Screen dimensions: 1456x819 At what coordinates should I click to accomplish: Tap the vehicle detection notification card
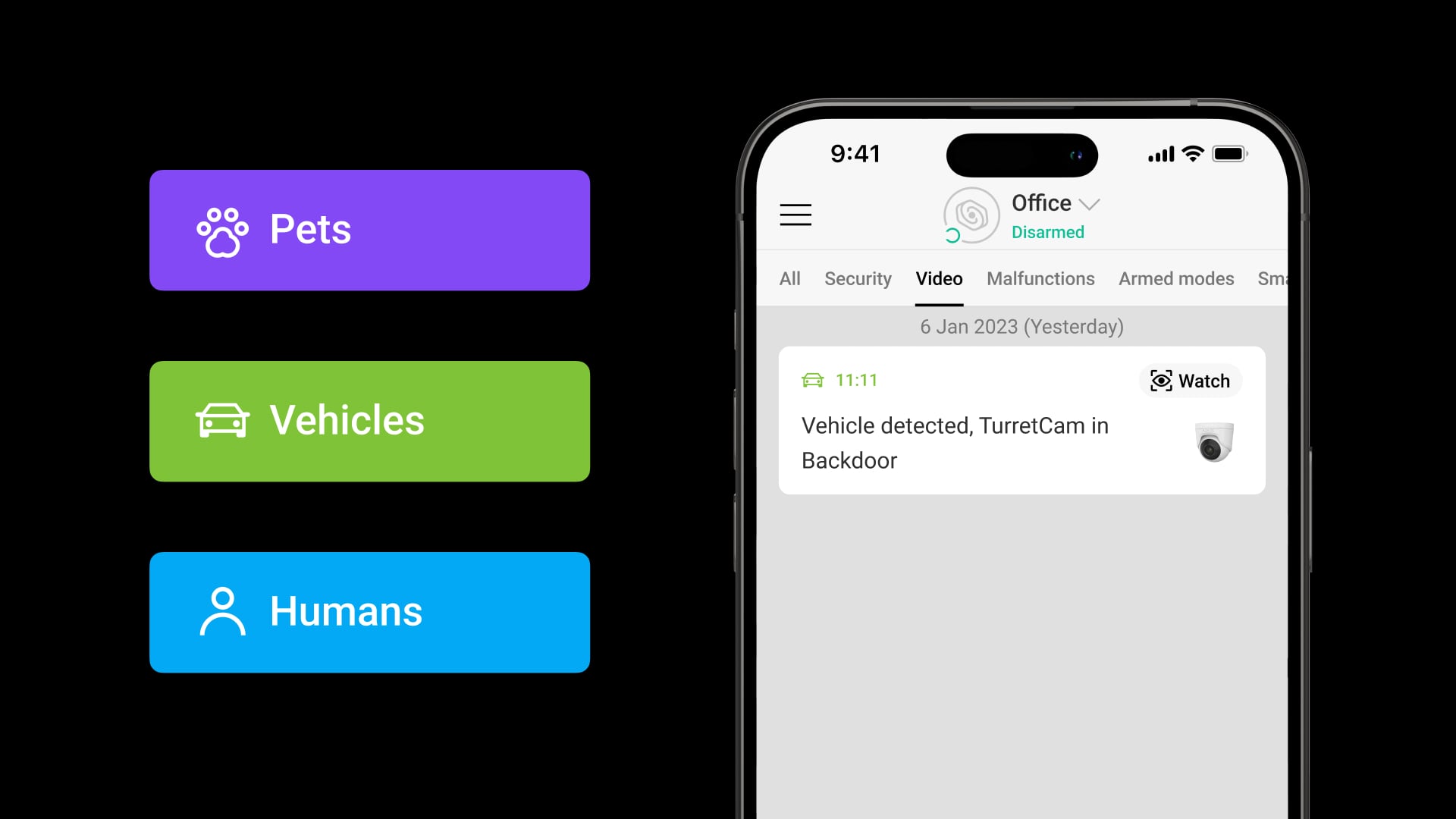[1022, 420]
